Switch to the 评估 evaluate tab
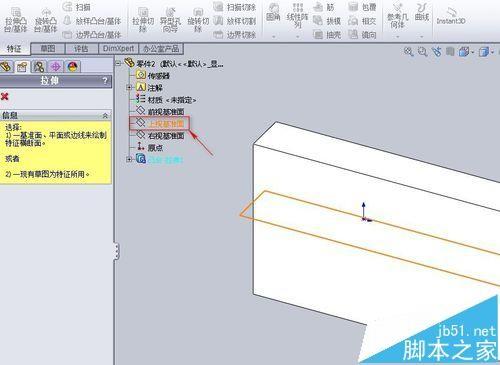This screenshot has height=365, width=500. (81, 49)
